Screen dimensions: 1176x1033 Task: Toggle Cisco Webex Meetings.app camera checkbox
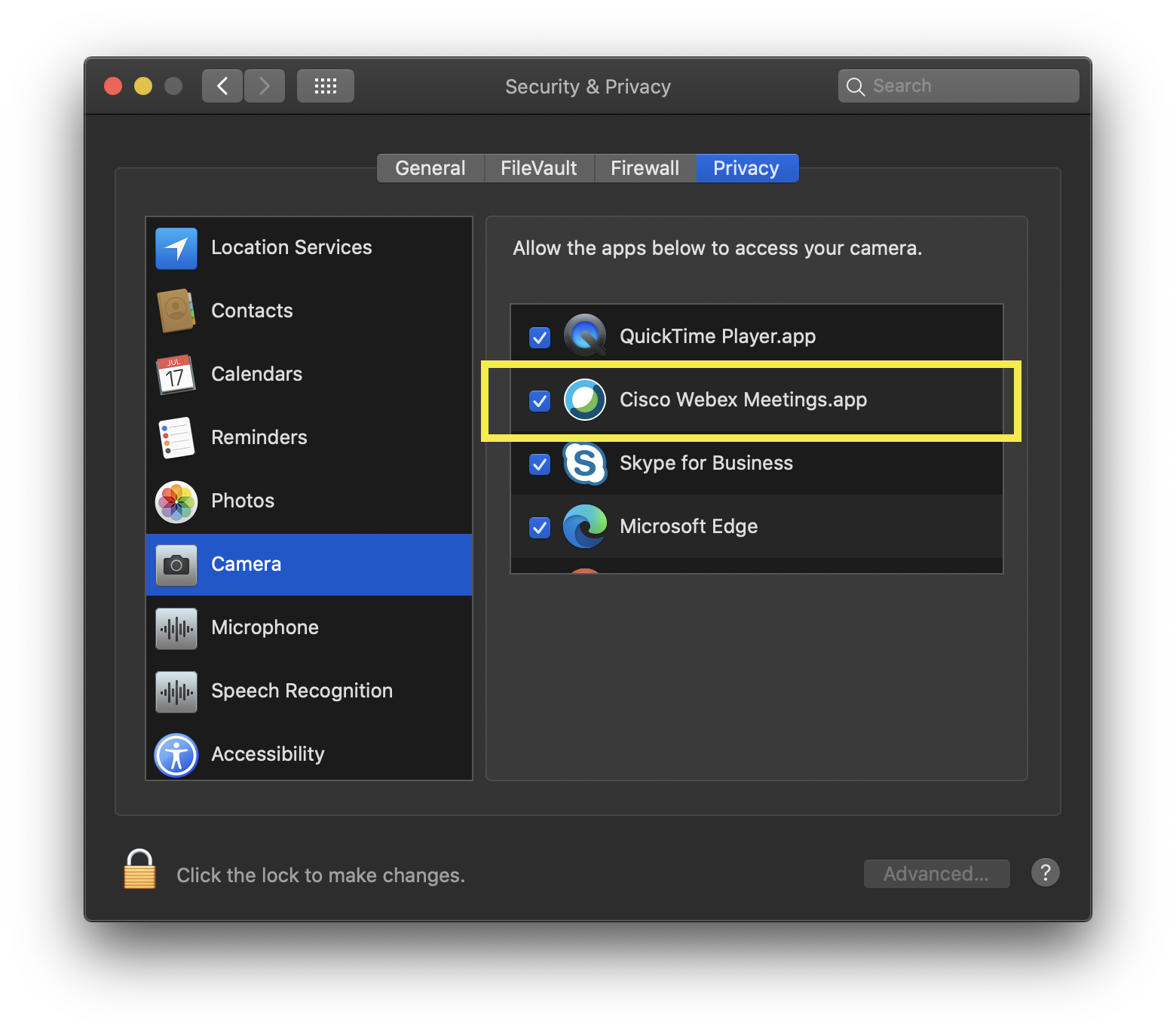click(540, 400)
